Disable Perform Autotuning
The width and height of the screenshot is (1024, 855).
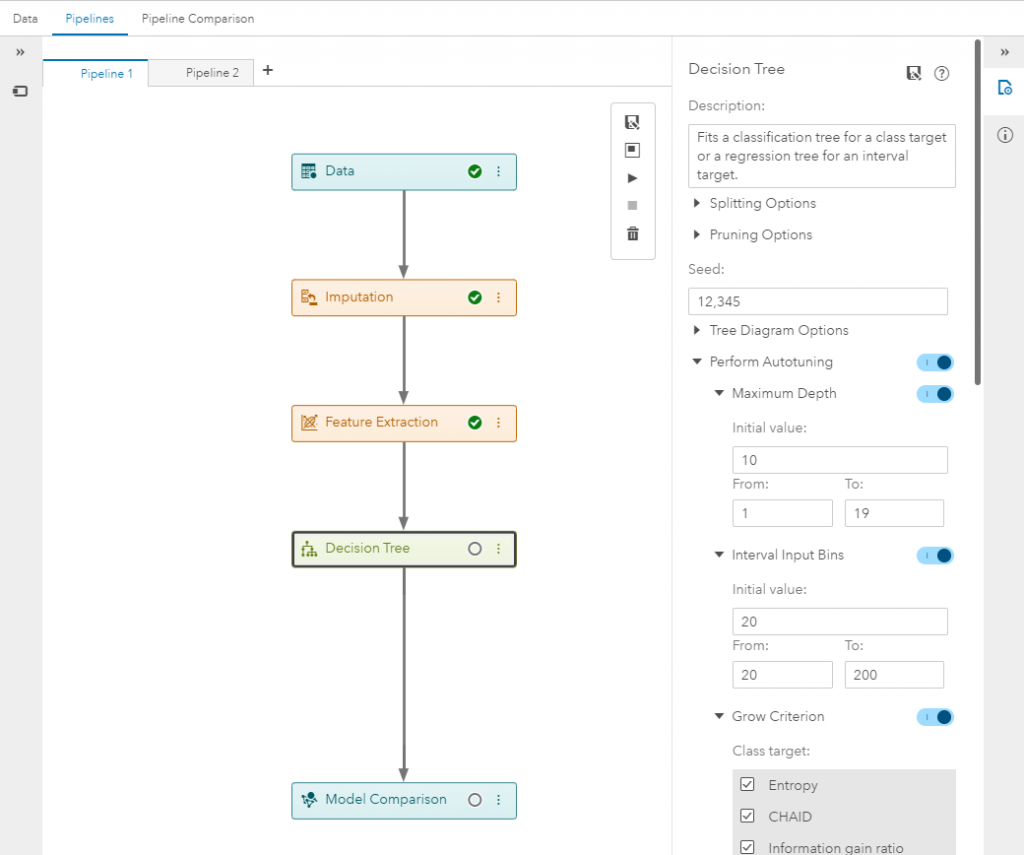tap(935, 362)
